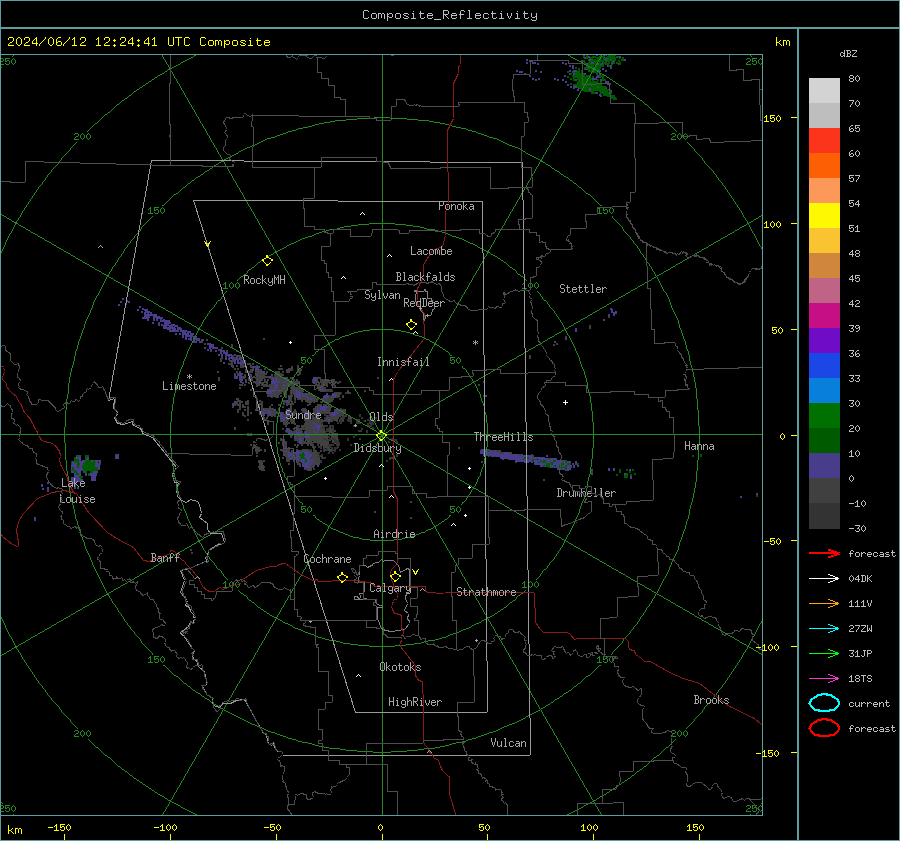Click the Drumheller map label
The image size is (900, 841).
[x=586, y=493]
